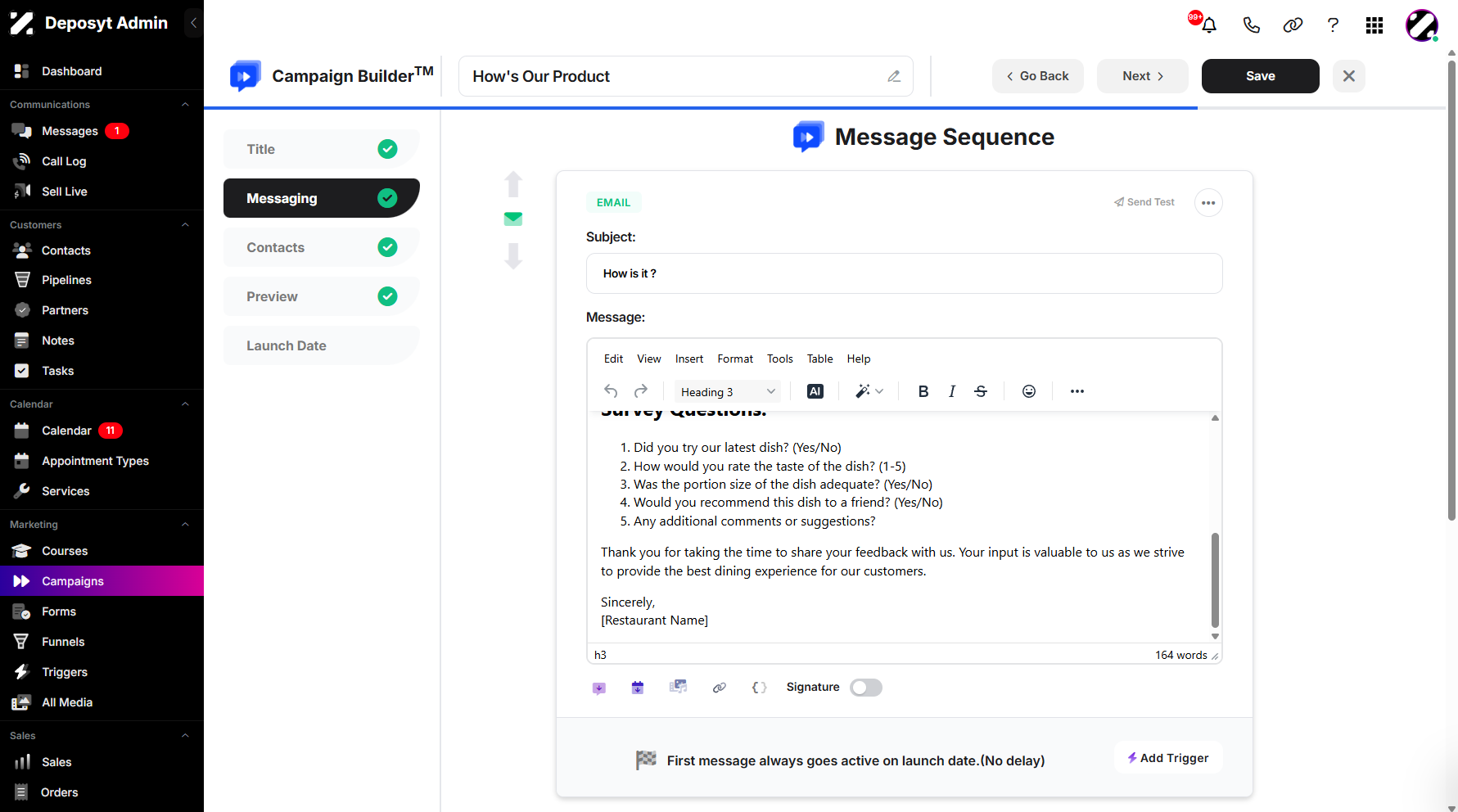Click the Next button

coord(1143,76)
